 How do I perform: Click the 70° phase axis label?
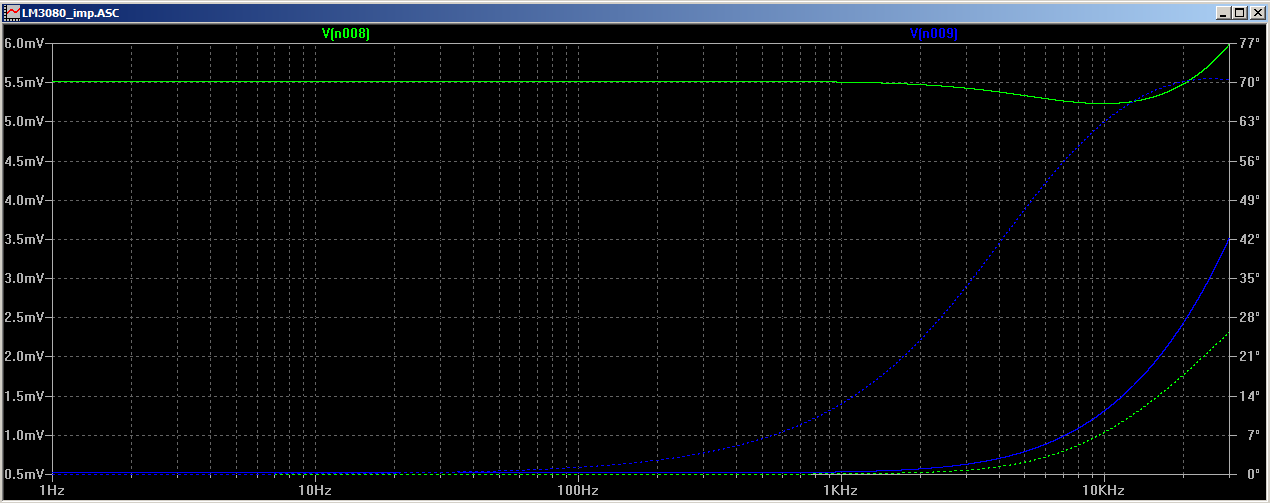tap(1248, 82)
